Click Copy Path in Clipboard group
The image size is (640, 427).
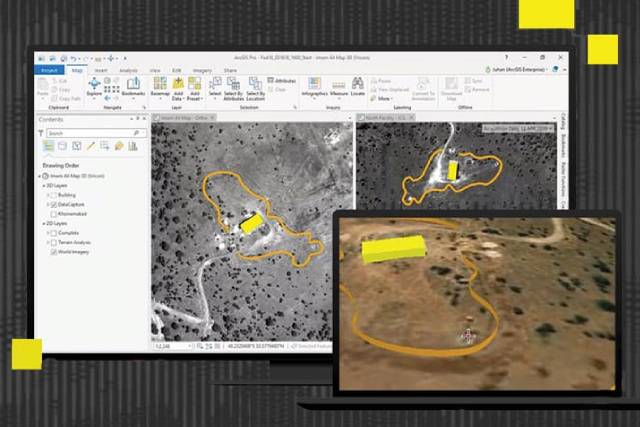[x=67, y=98]
